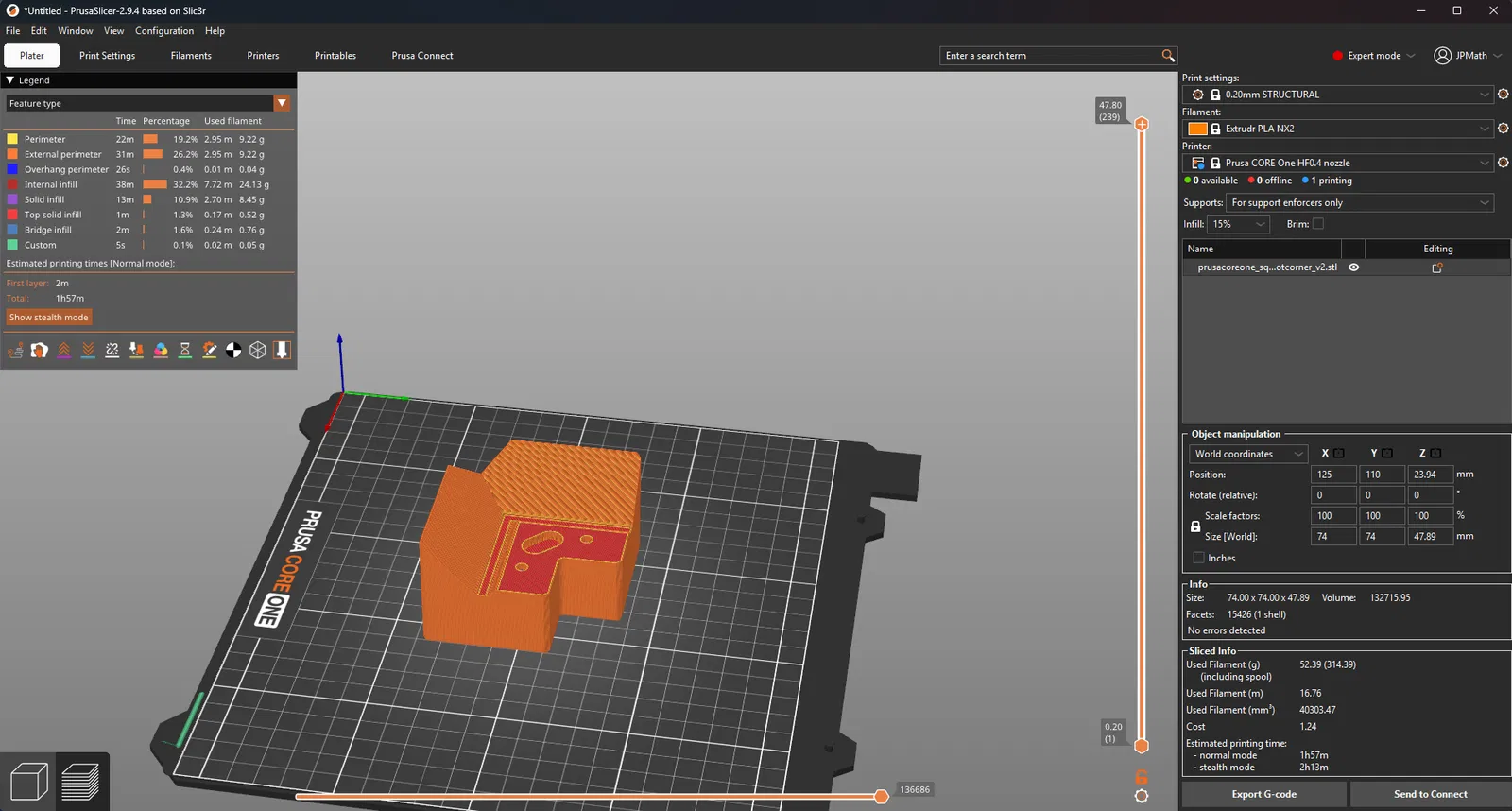Hide the prusacoreone STL object with eye icon
Viewport: 1512px width, 811px height.
[1353, 267]
